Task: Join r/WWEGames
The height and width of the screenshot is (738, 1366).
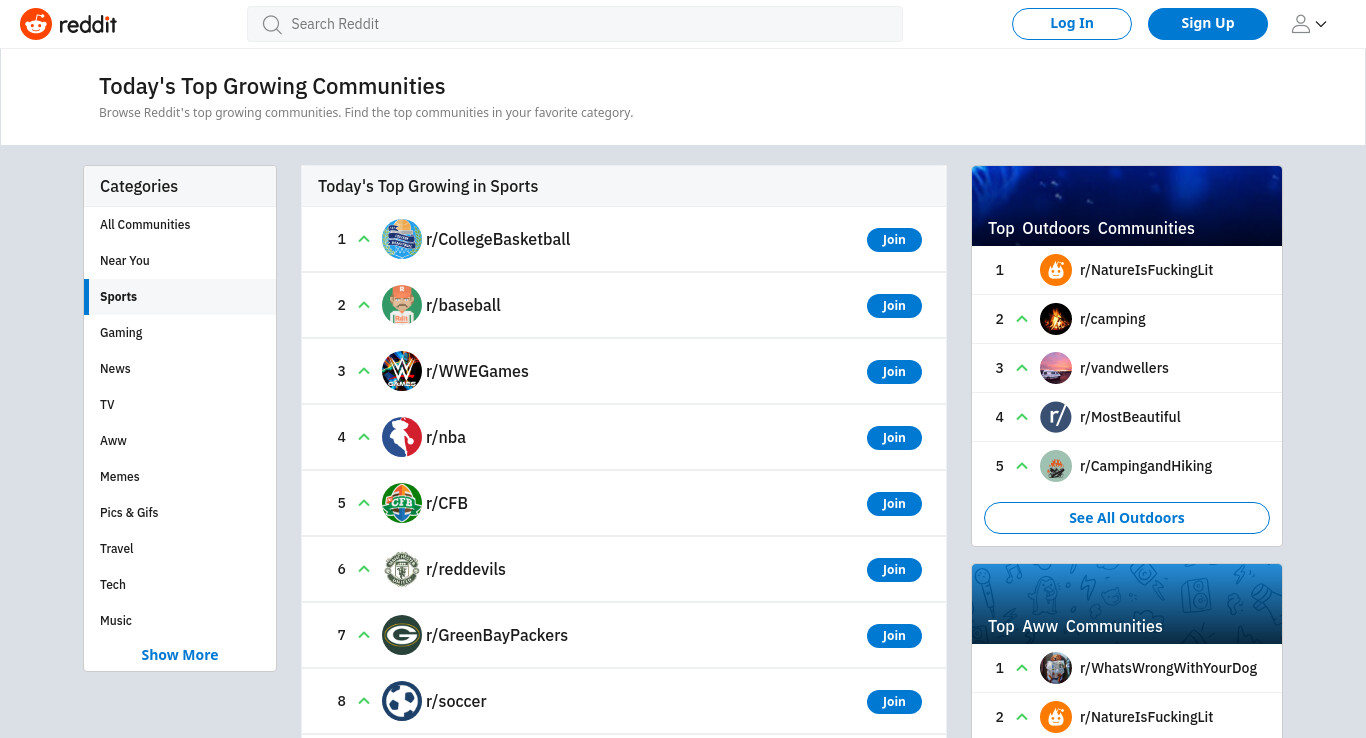Action: tap(894, 372)
